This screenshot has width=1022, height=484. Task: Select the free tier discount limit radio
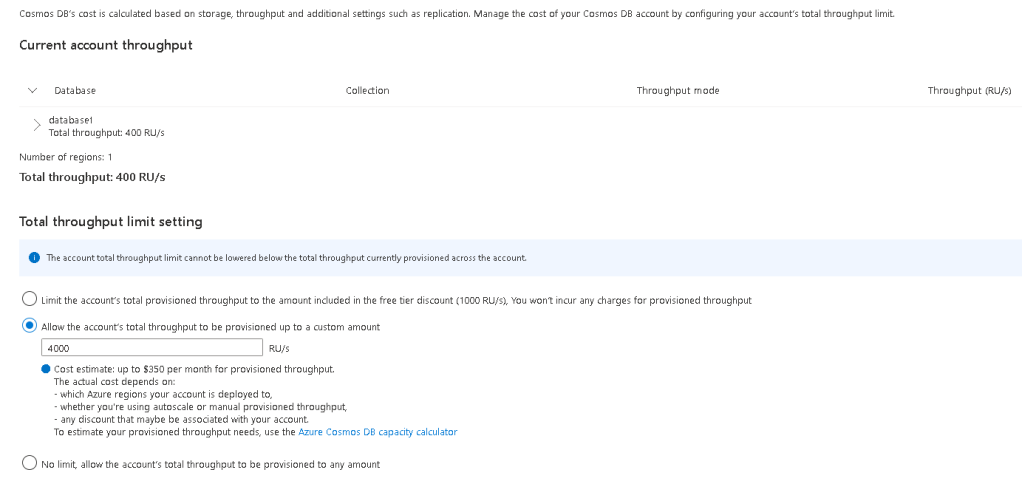29,299
